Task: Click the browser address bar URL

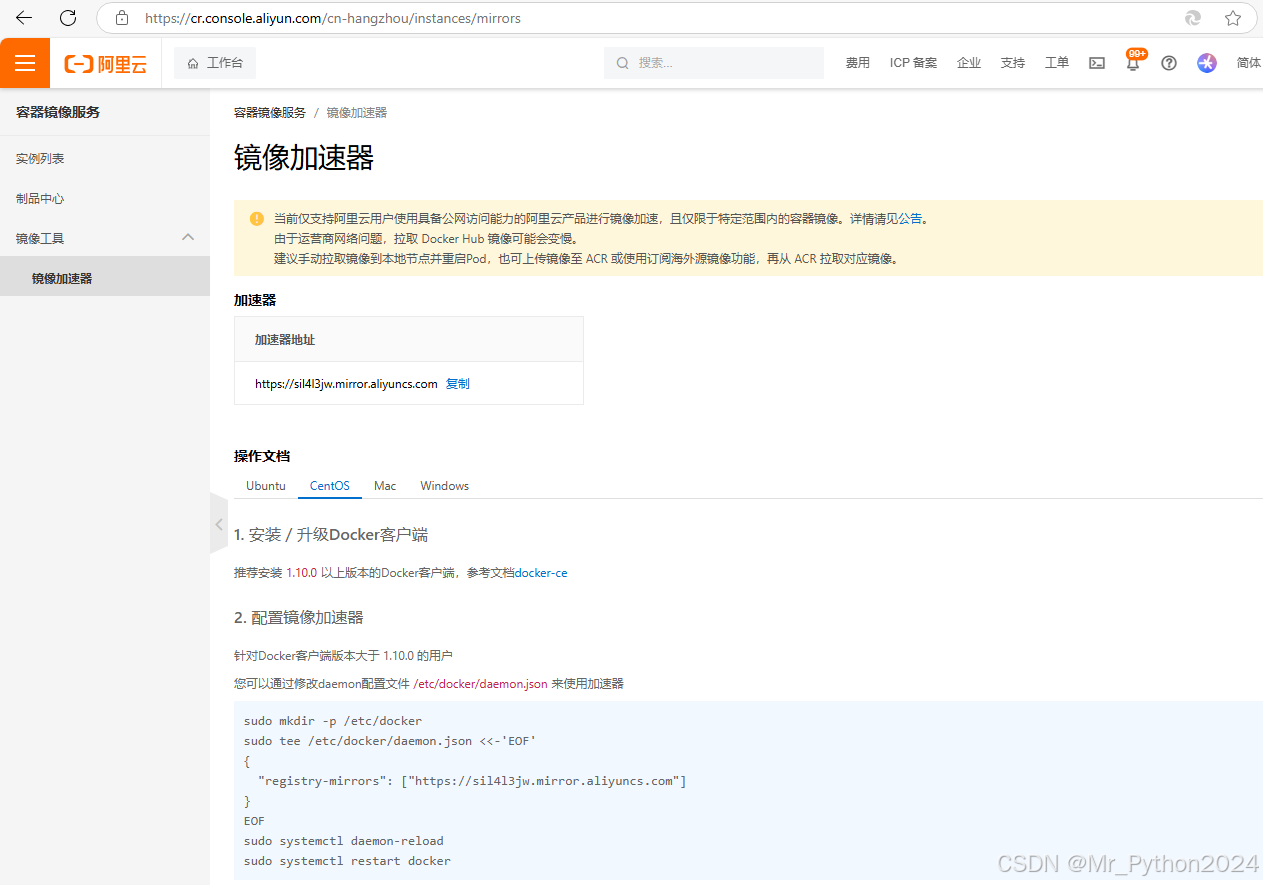Action: (x=333, y=18)
